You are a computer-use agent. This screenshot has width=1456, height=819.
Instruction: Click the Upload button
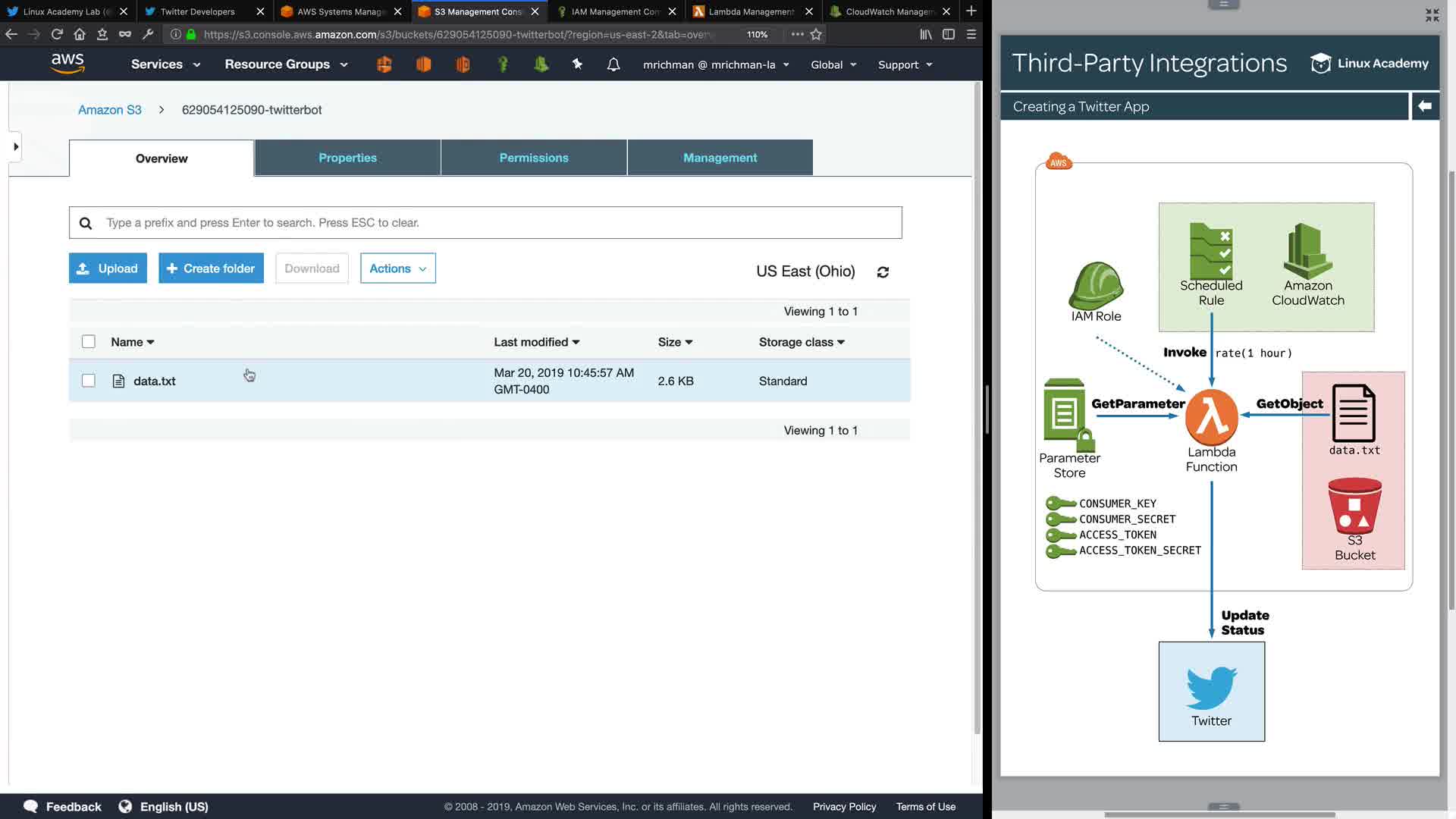pyautogui.click(x=108, y=268)
